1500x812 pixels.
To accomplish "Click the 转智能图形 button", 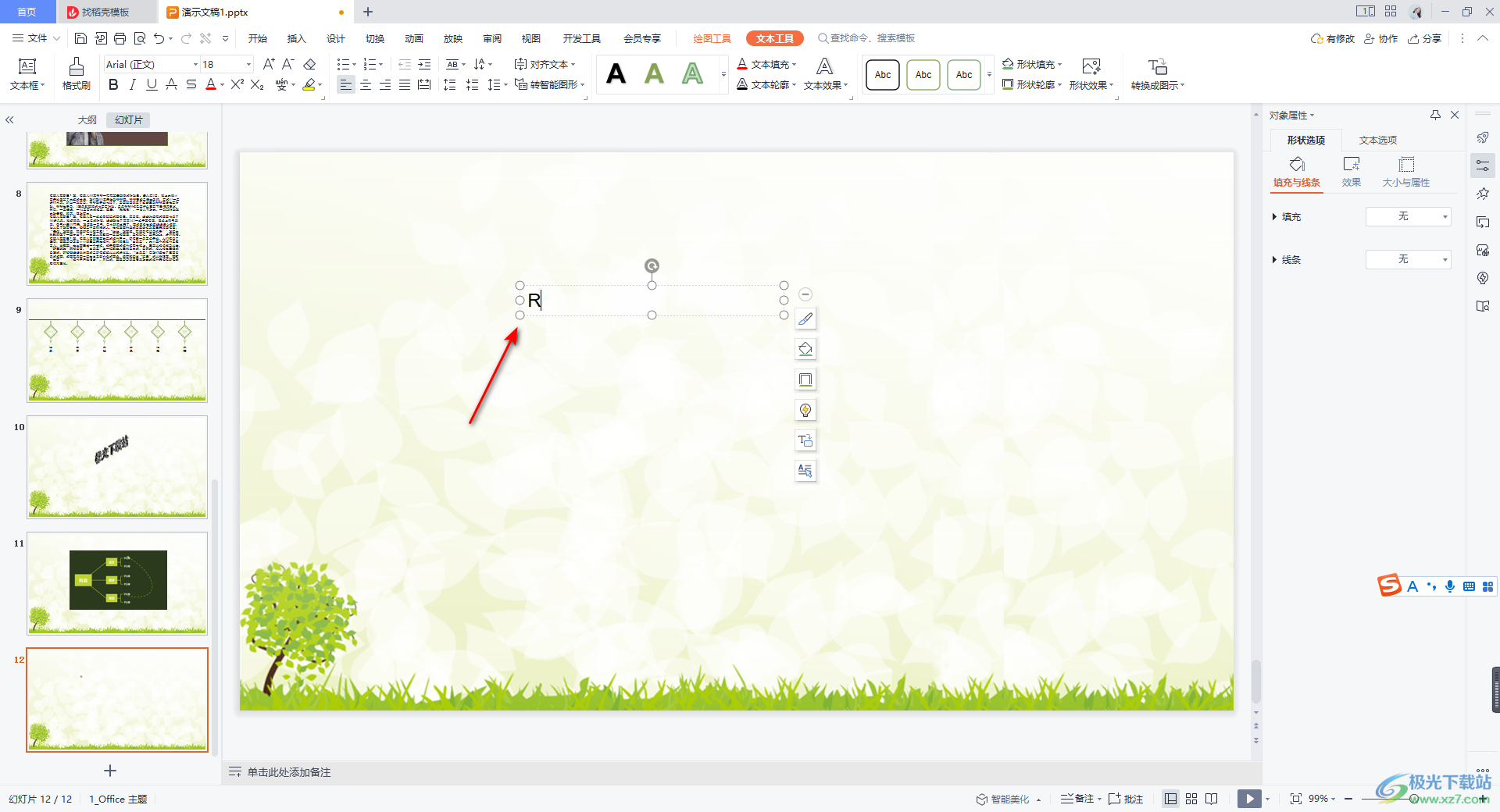I will (x=550, y=85).
